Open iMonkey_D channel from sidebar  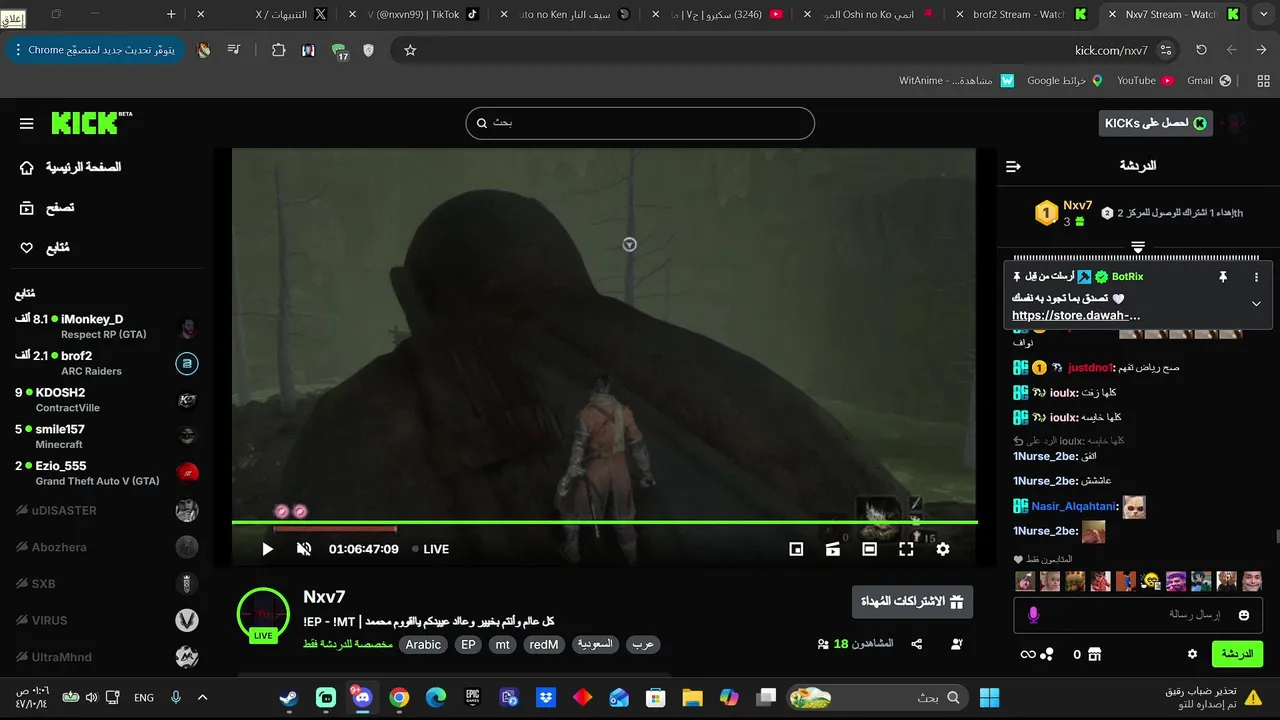click(x=108, y=327)
